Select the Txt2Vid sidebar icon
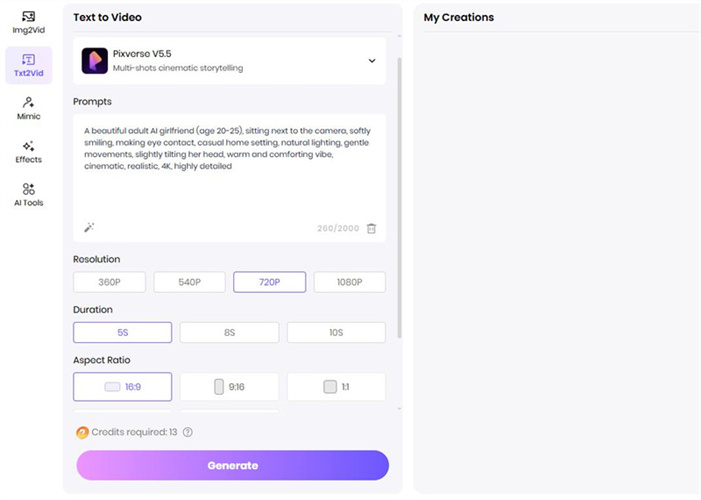The width and height of the screenshot is (701, 500). (28, 65)
